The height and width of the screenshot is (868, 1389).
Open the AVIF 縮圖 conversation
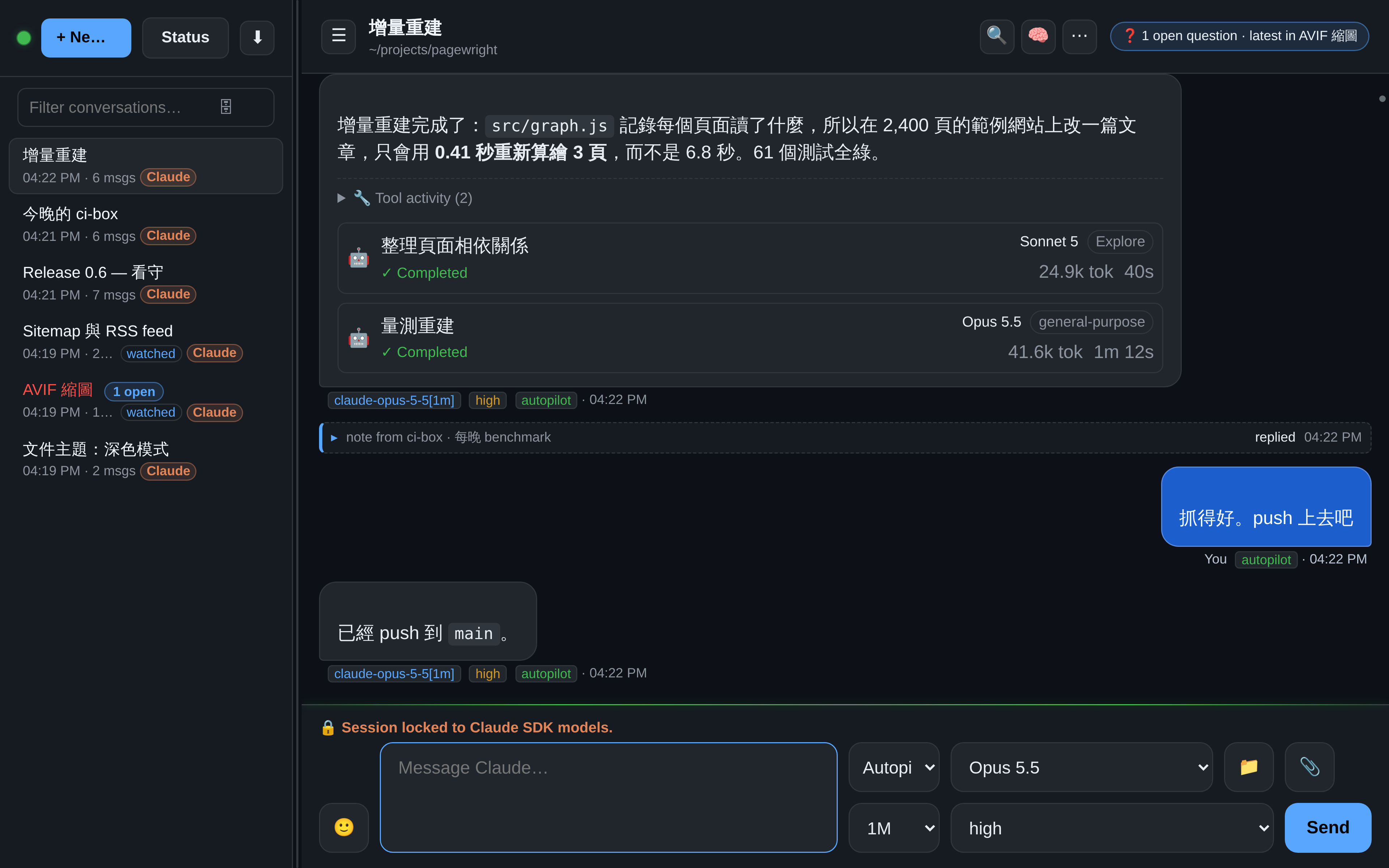(x=146, y=401)
